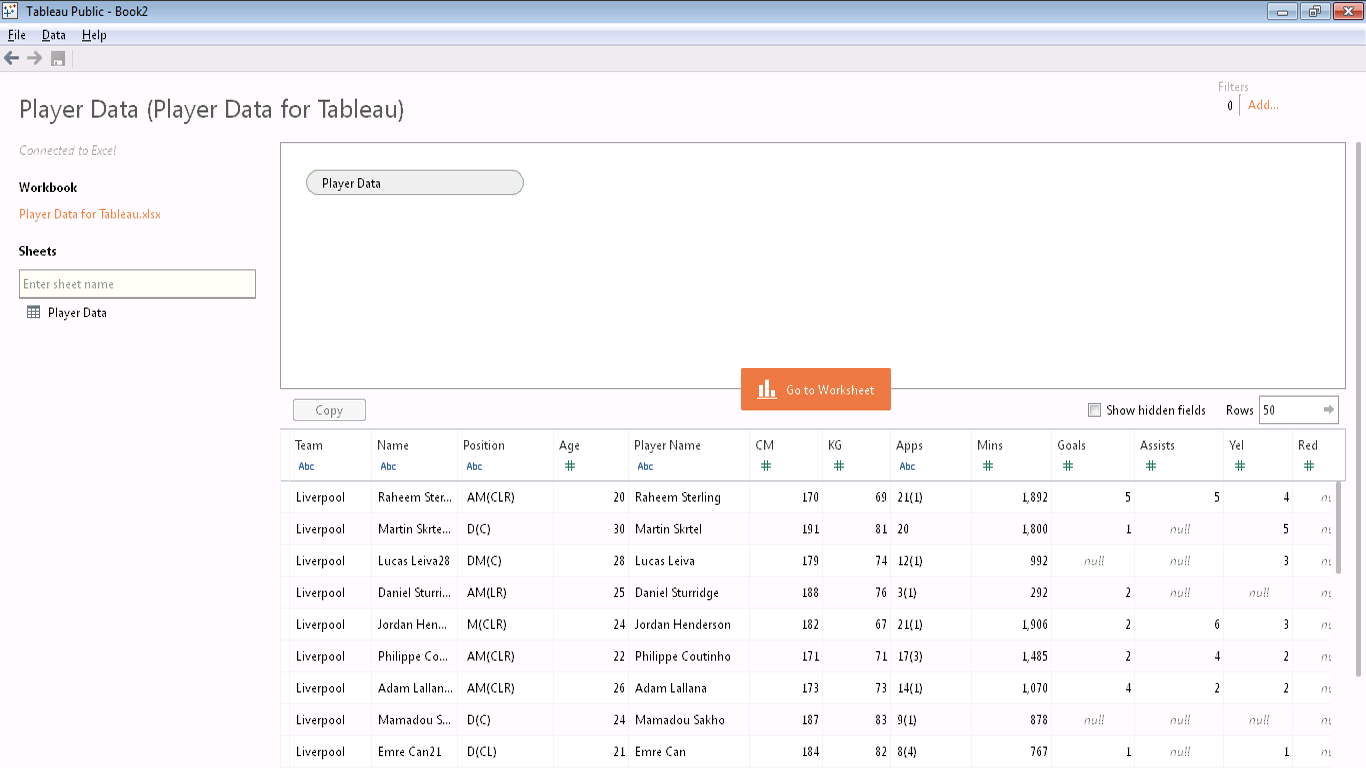Click the Abc data type icon under Team

[306, 466]
